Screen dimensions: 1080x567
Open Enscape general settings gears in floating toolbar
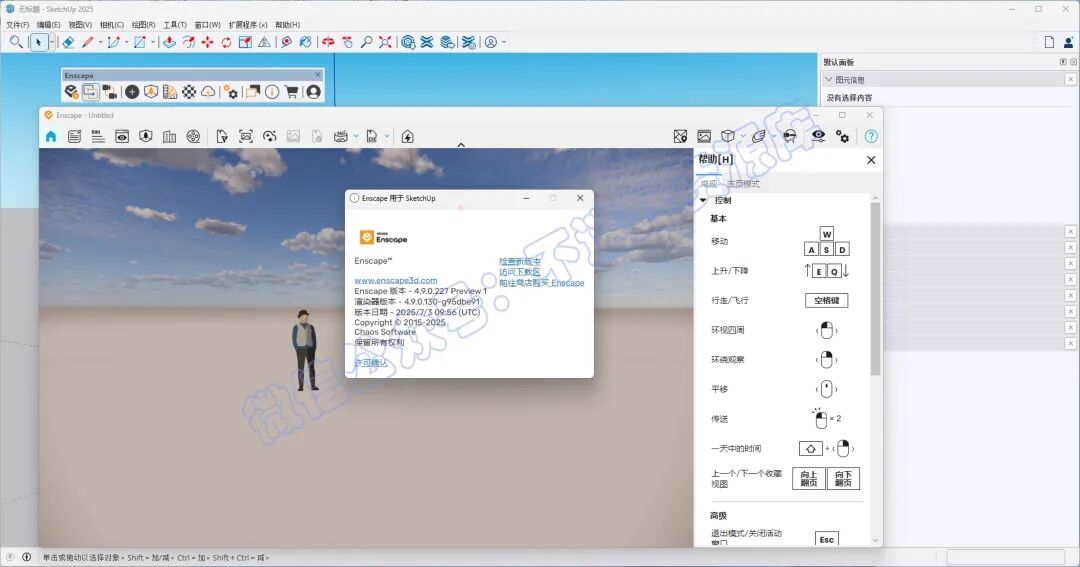coord(231,92)
